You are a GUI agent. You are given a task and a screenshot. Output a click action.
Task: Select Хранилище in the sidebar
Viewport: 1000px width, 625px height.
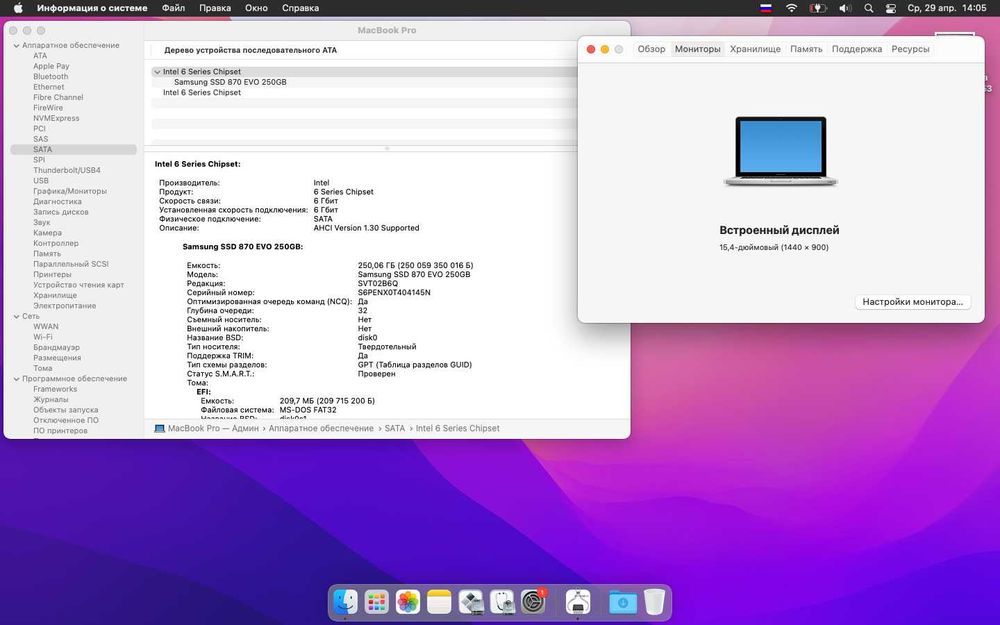[x=55, y=295]
